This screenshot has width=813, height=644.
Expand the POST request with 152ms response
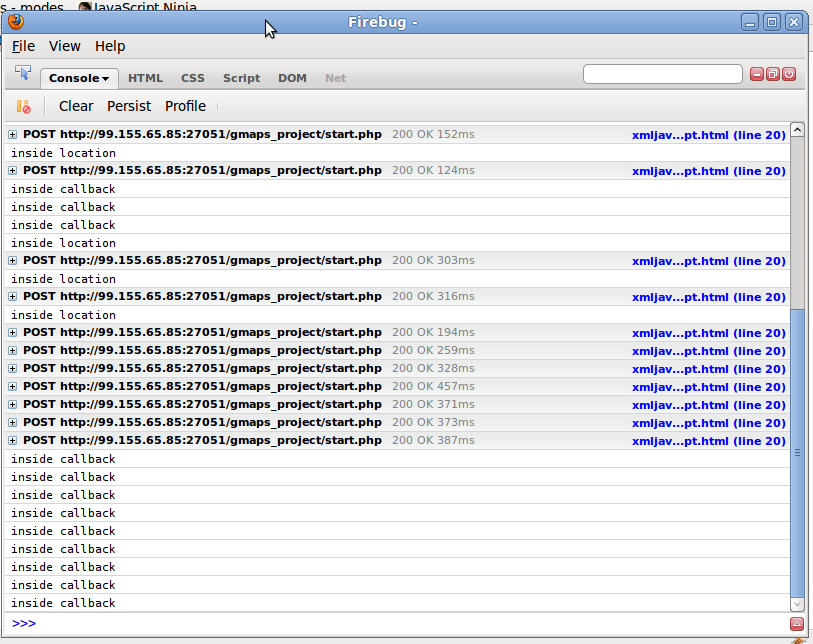point(12,135)
